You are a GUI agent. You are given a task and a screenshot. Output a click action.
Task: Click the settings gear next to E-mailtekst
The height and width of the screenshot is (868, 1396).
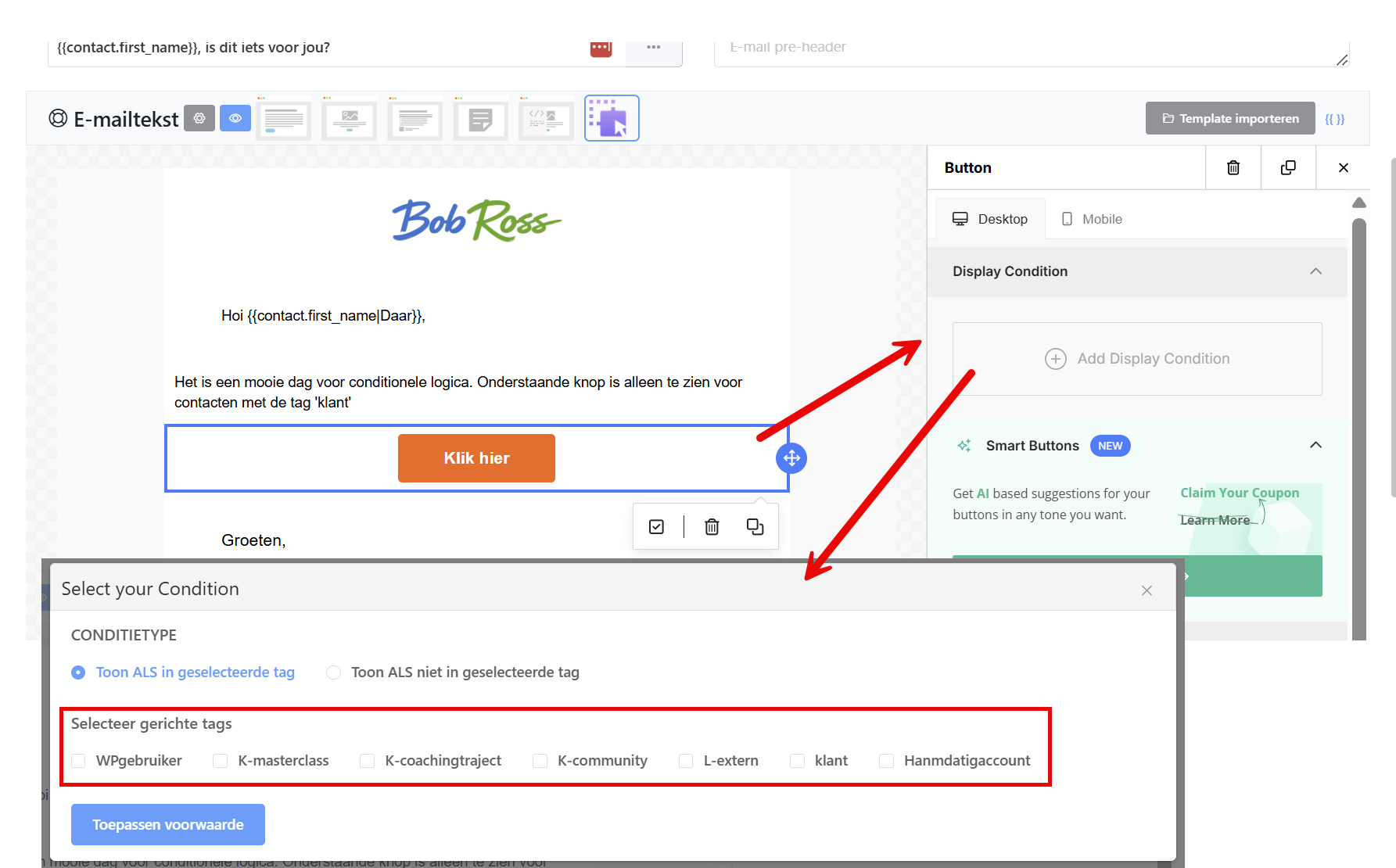(199, 118)
